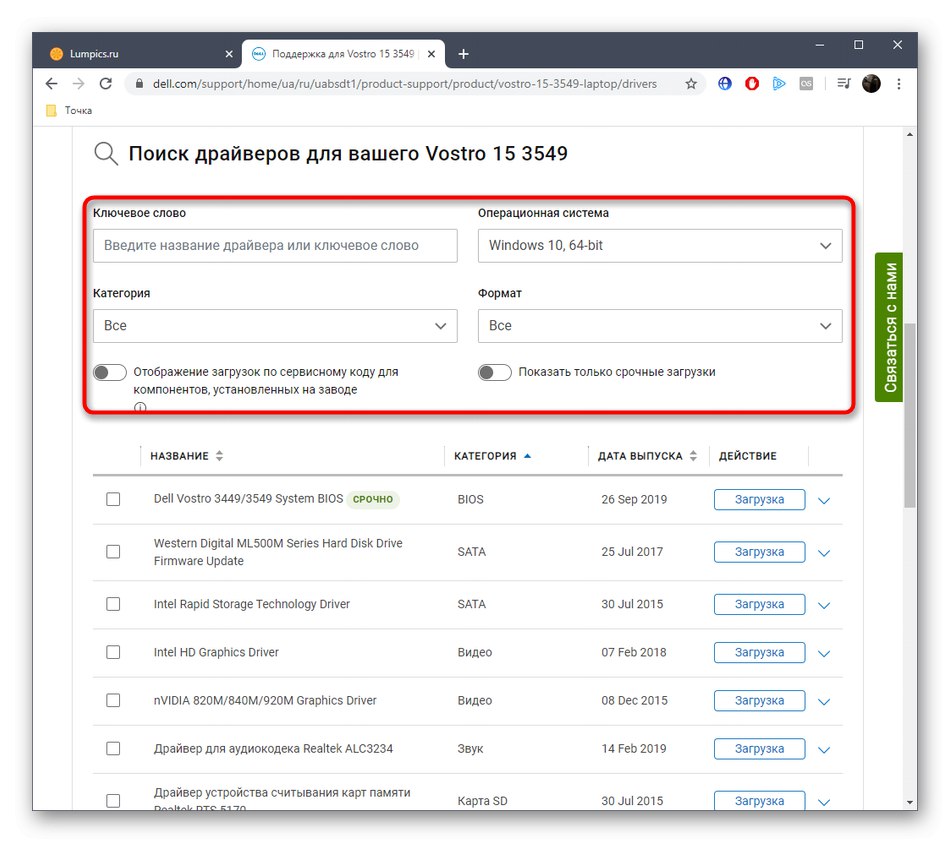Close the Lumpics.ru tab
This screenshot has height=843, width=950.
tap(229, 54)
